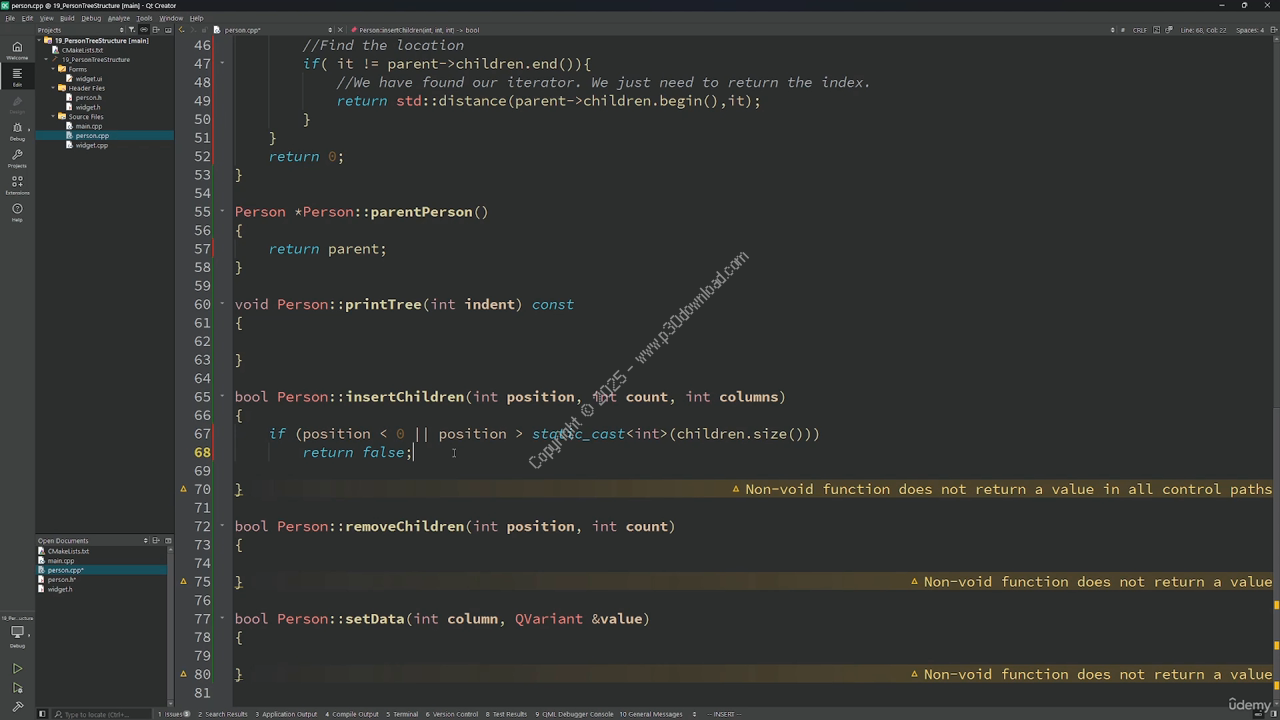Open the Application Output pane
The width and height of the screenshot is (1280, 720).
[286, 714]
